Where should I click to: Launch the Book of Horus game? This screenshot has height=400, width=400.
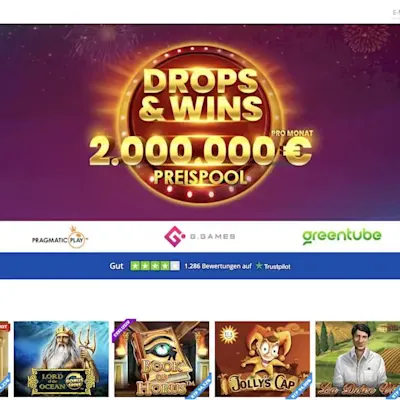[162, 359]
